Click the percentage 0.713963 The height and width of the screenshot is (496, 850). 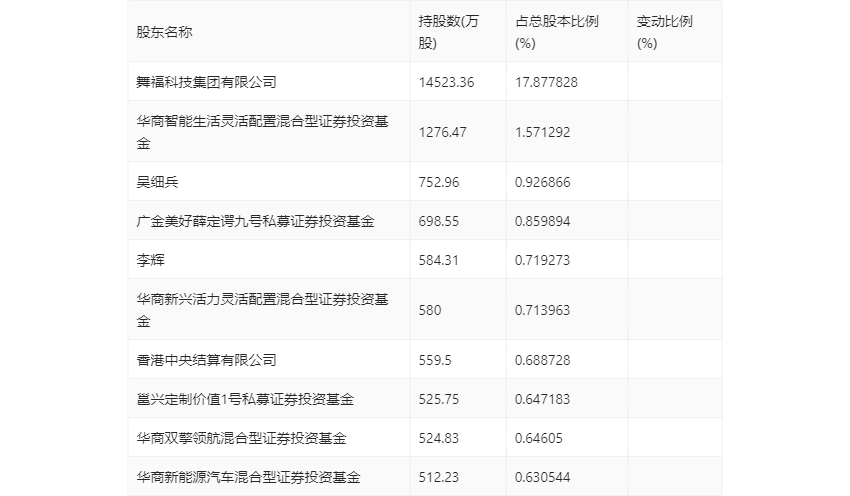click(x=543, y=310)
